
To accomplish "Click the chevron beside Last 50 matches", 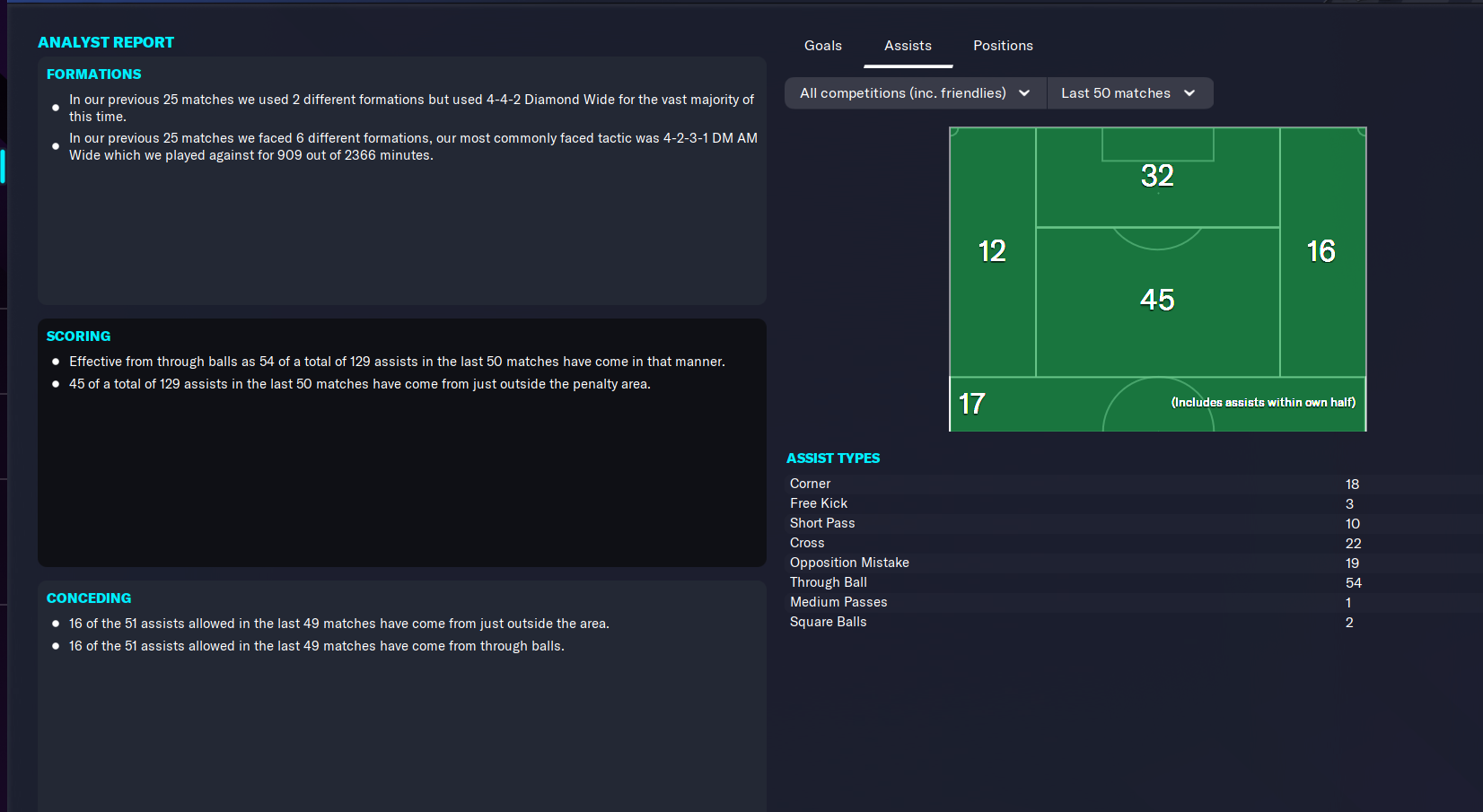I will (x=1189, y=93).
